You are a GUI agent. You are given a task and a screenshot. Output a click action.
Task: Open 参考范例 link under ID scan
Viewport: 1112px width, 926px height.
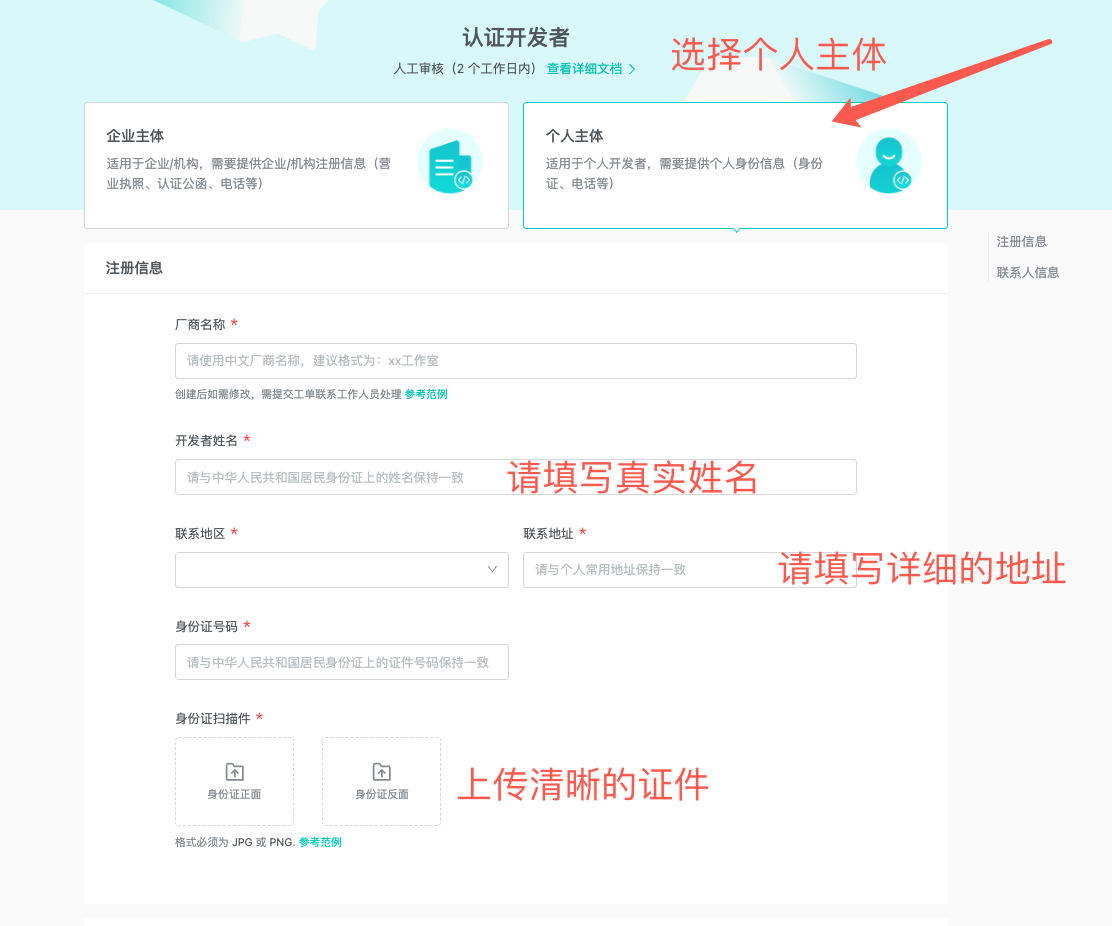(x=321, y=842)
